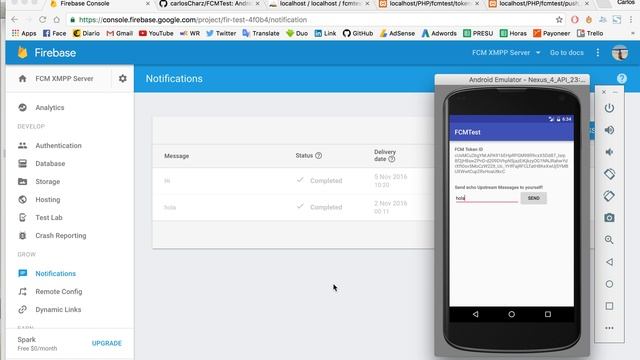Click the Message column header
This screenshot has height=360, width=640.
tap(176, 156)
